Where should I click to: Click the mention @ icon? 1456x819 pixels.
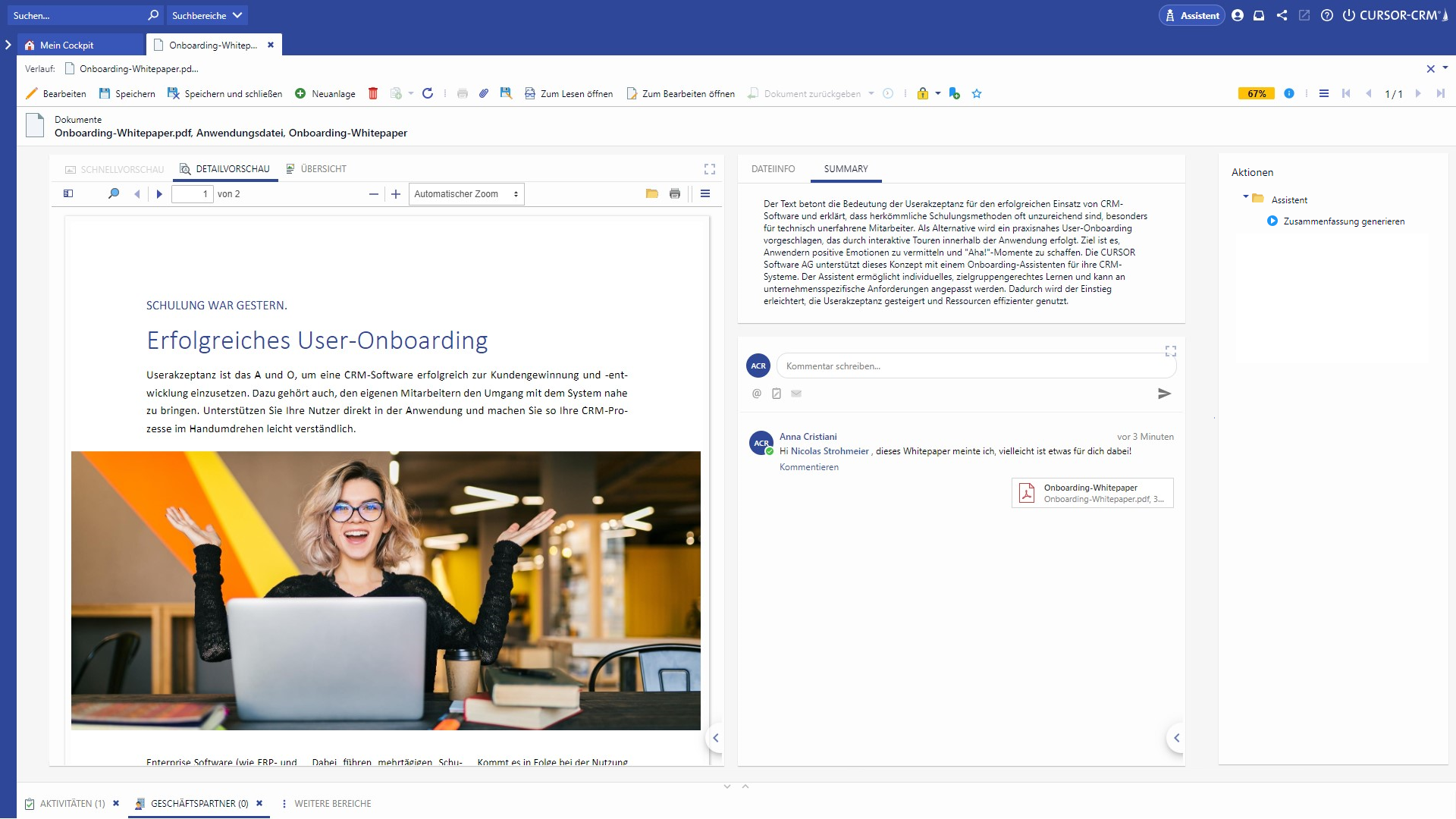point(756,394)
